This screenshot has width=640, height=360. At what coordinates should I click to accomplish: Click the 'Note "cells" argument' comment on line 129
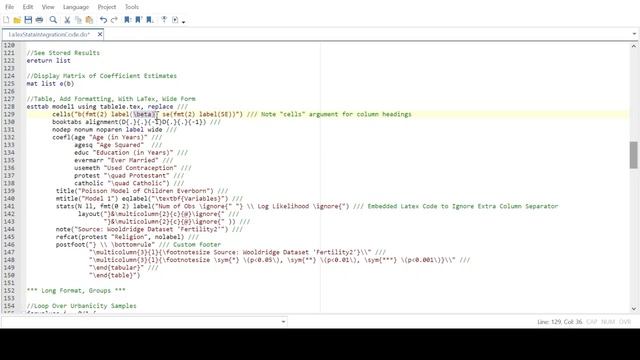coord(336,114)
